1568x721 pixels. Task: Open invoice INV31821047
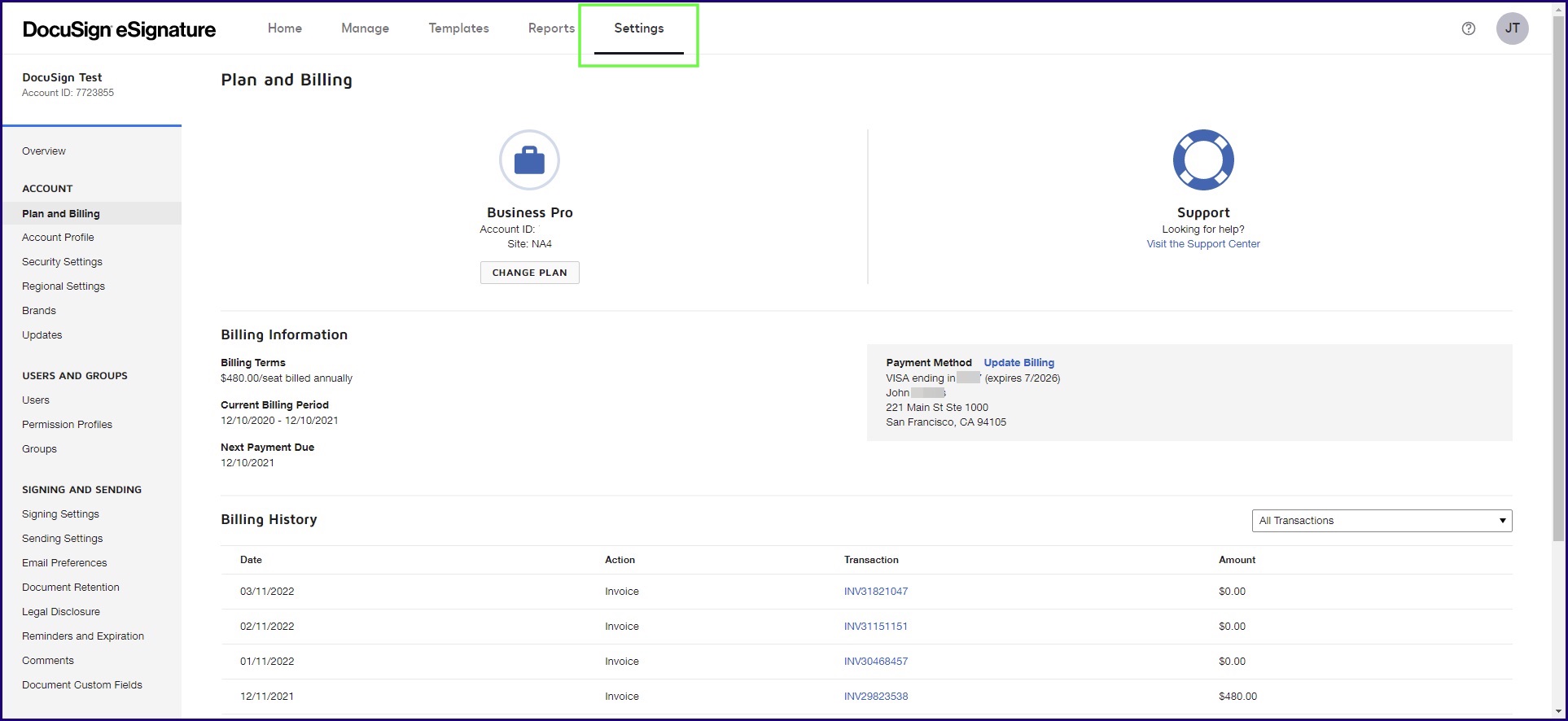[x=875, y=592]
